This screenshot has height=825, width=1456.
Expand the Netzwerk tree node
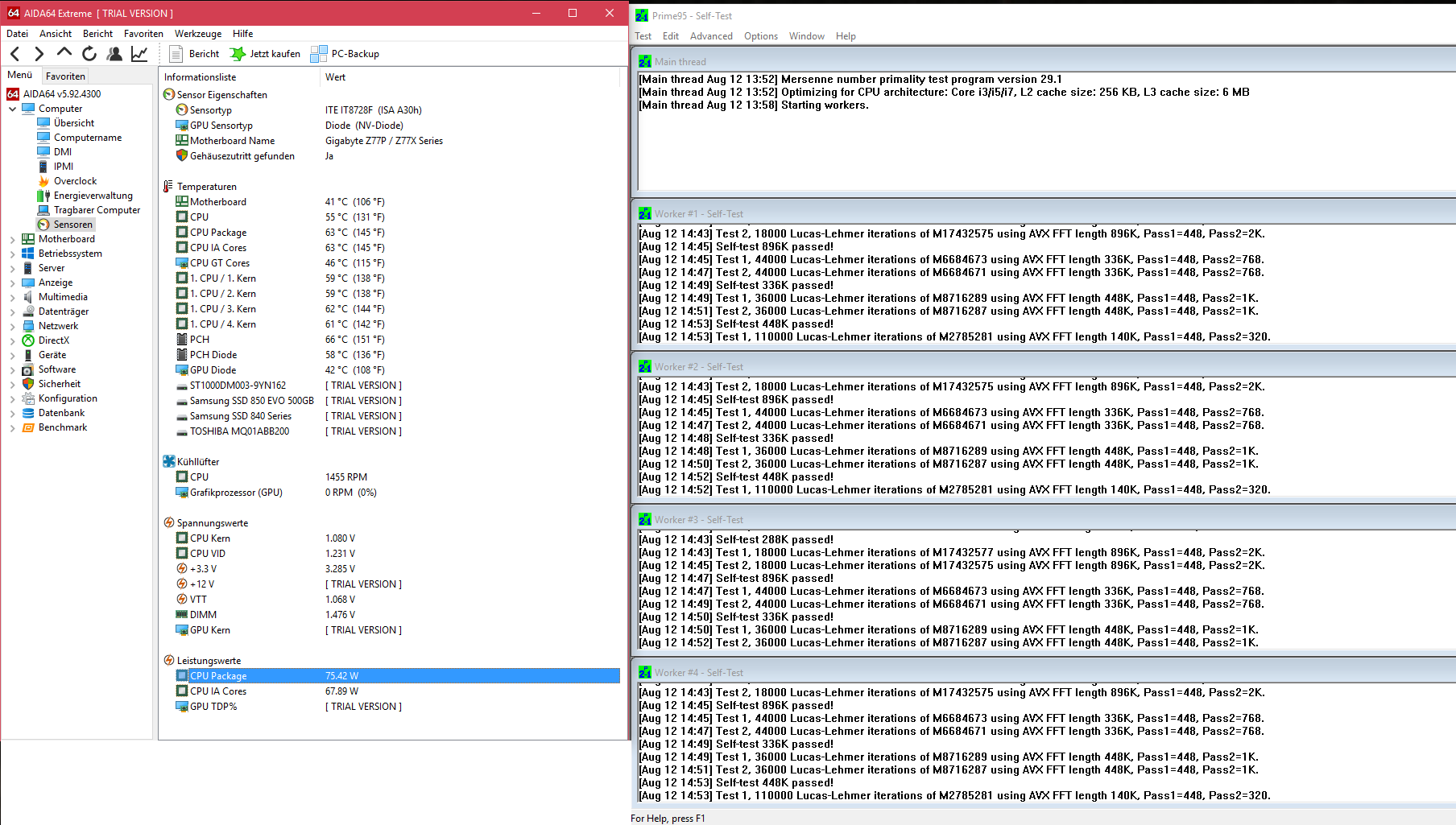click(x=13, y=326)
